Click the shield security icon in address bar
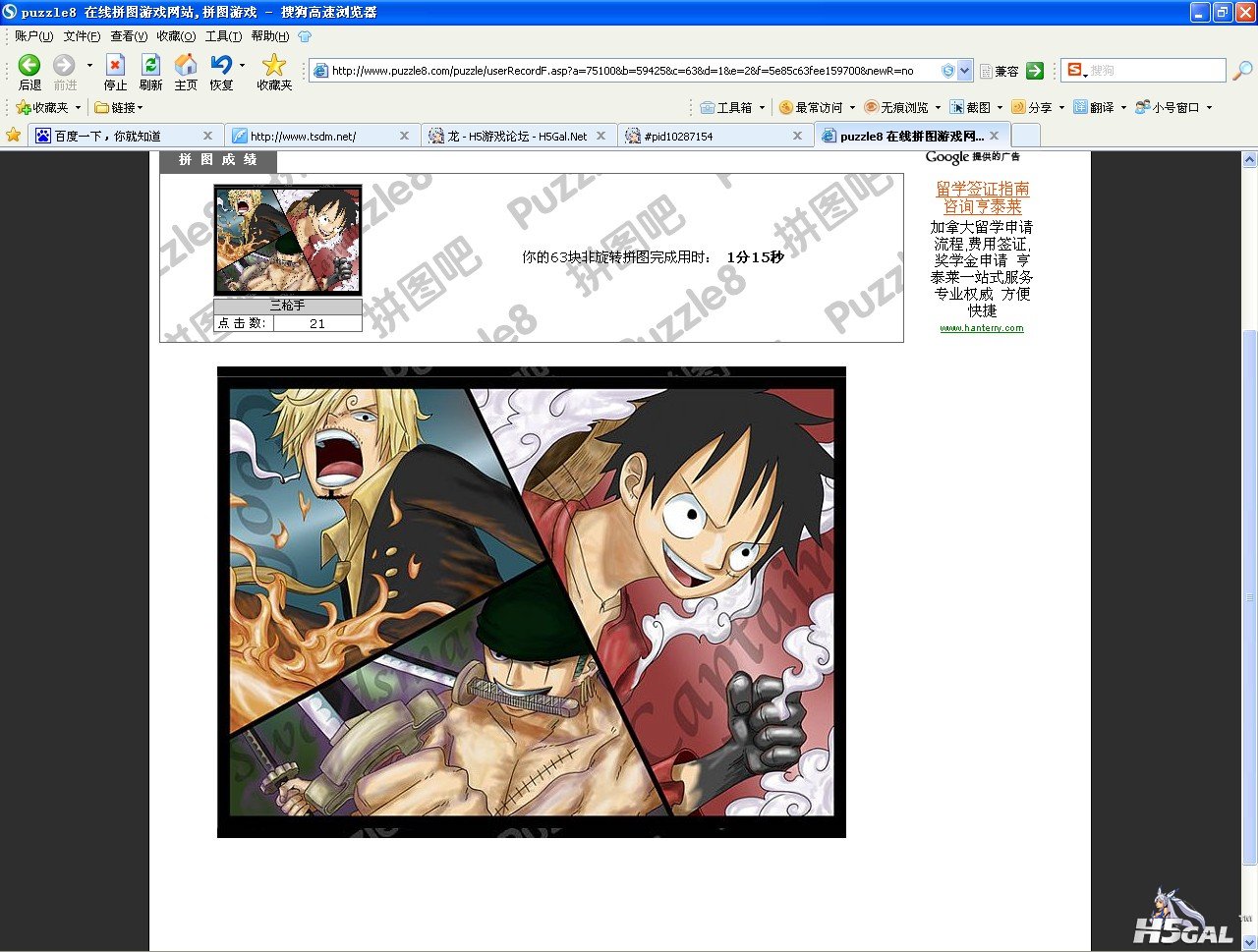The height and width of the screenshot is (952, 1258). pos(947,71)
